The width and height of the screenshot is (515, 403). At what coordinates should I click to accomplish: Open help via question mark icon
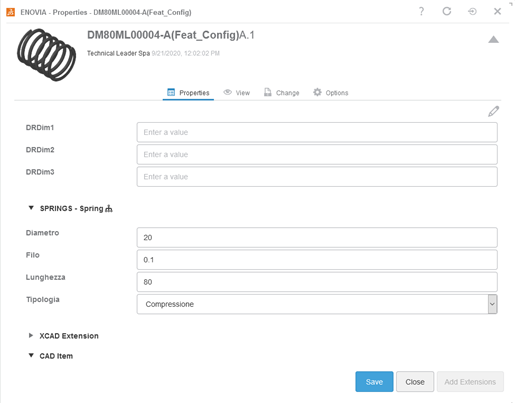pyautogui.click(x=421, y=12)
